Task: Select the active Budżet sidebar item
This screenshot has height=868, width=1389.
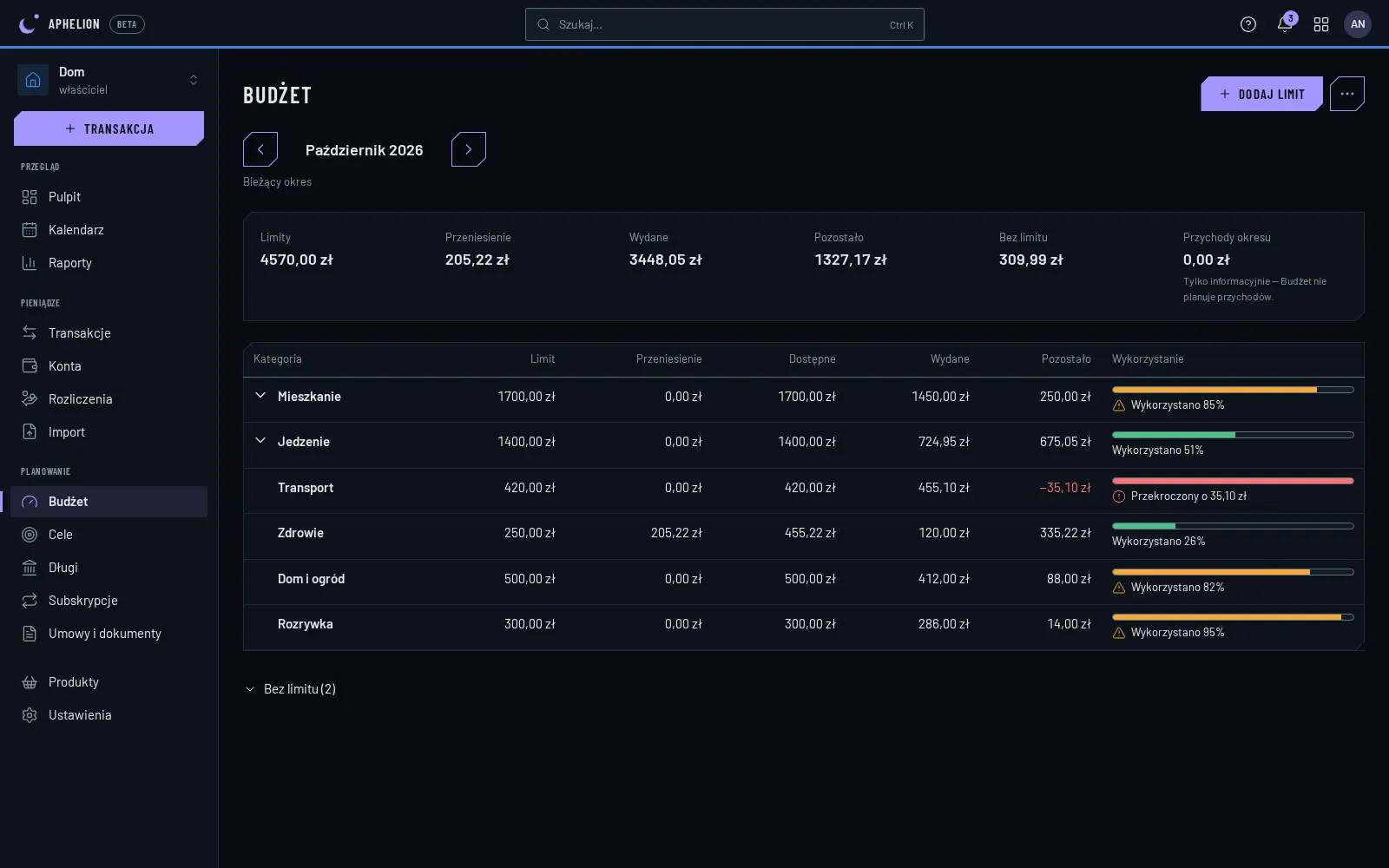Action: click(109, 502)
